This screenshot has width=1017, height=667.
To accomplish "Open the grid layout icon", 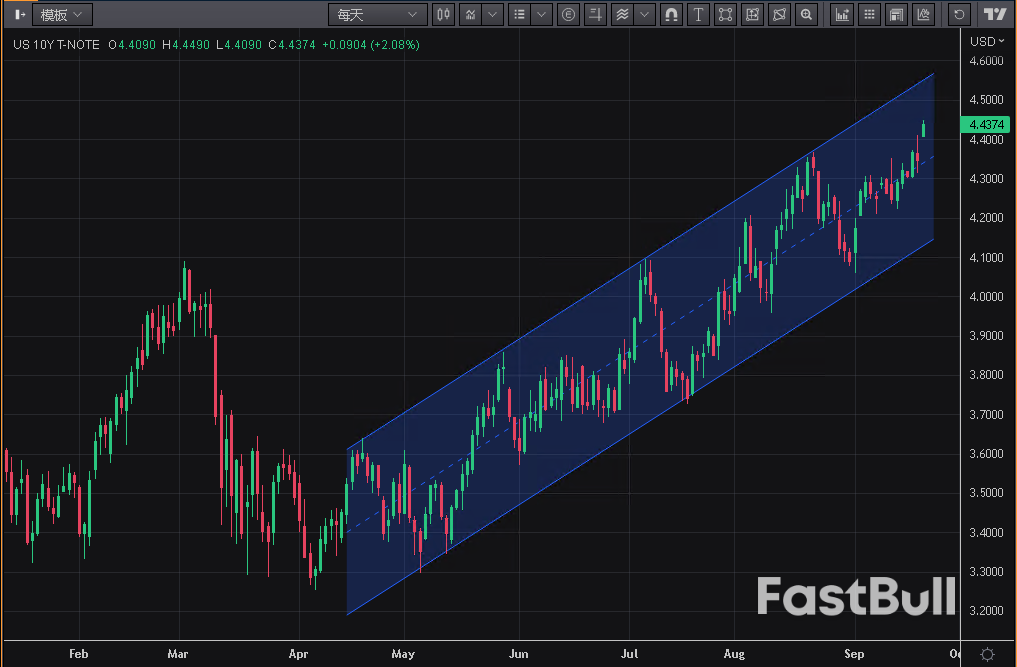I will pos(870,14).
